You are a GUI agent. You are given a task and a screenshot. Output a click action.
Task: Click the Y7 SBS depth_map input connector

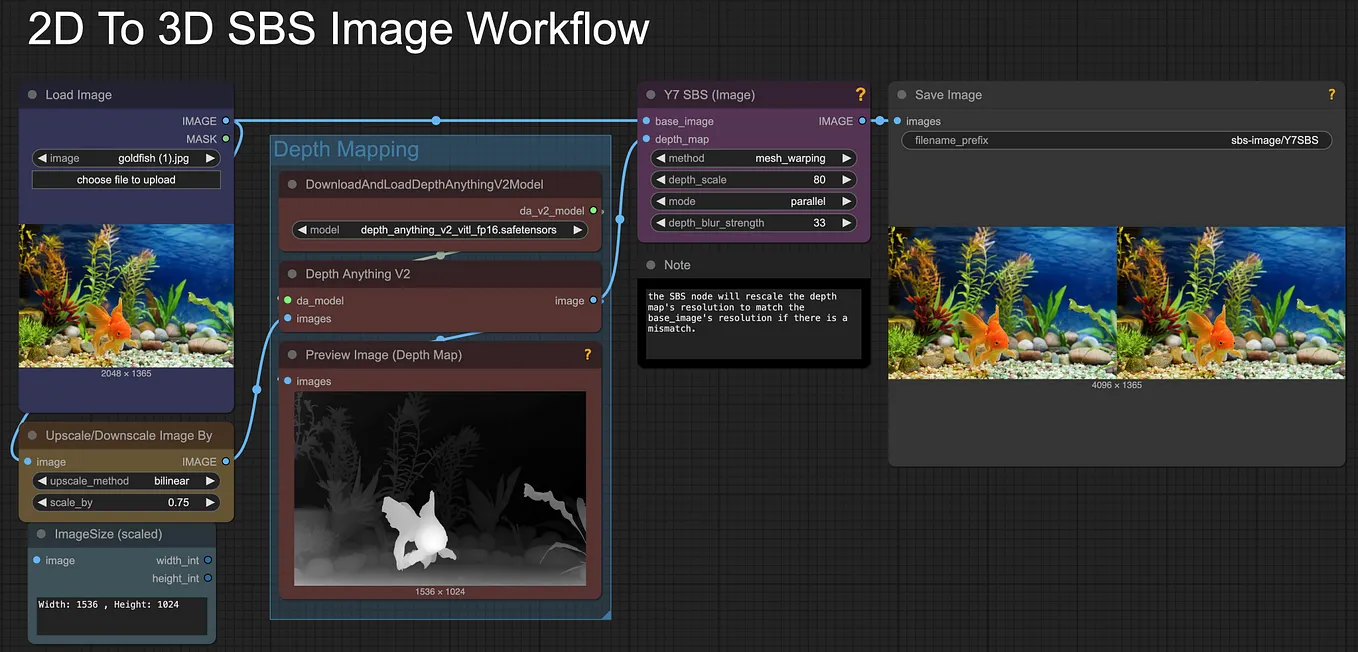(x=647, y=139)
